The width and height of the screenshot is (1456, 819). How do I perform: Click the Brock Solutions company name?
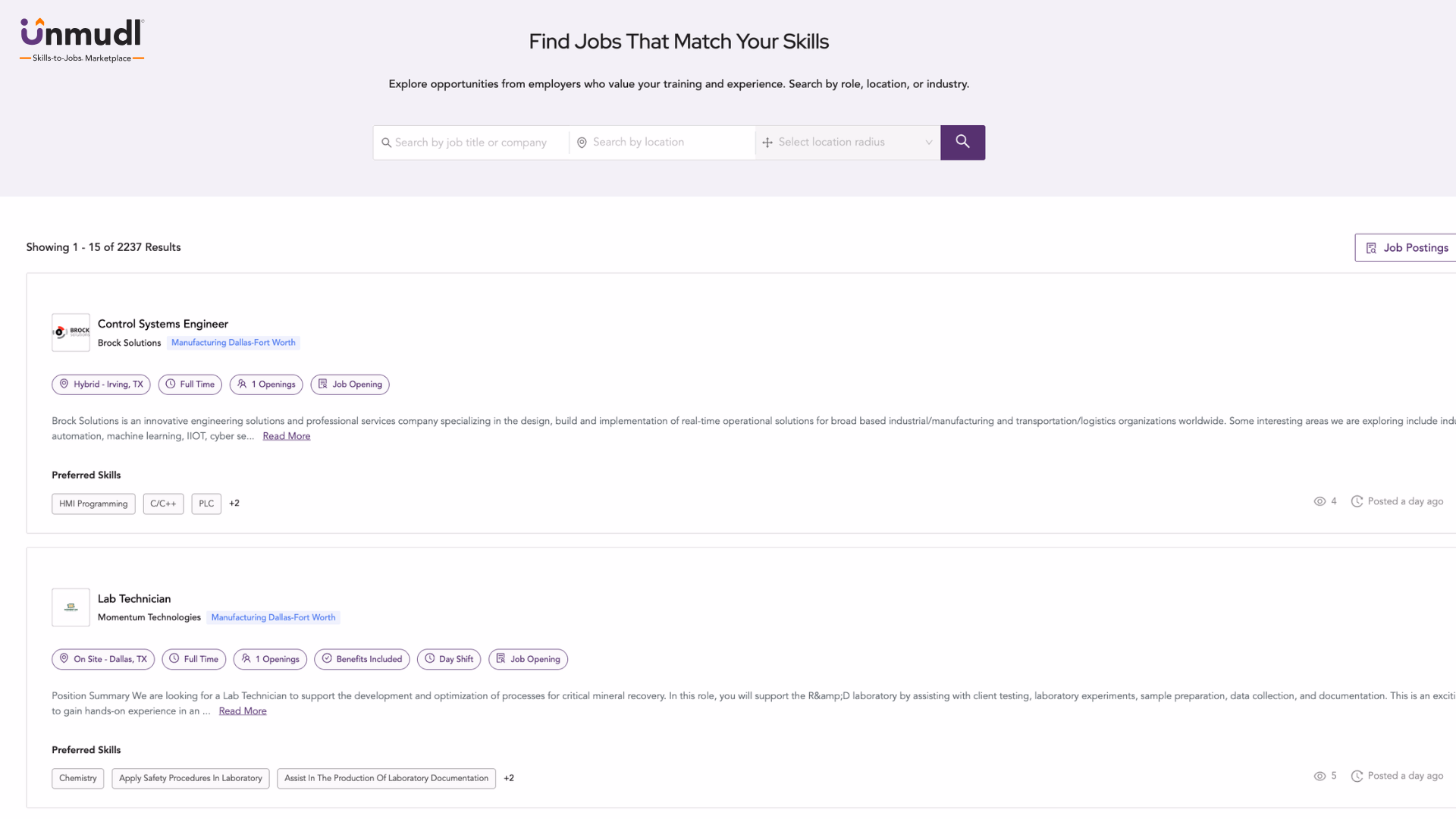(130, 344)
